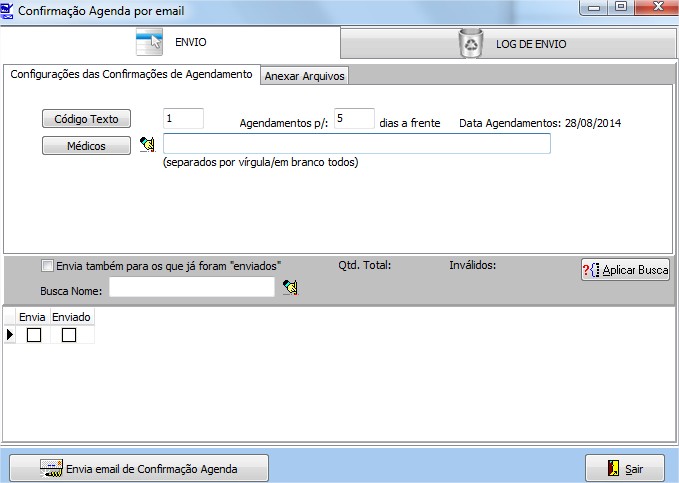
Task: Click the application icon in the title bar
Action: click(x=9, y=10)
